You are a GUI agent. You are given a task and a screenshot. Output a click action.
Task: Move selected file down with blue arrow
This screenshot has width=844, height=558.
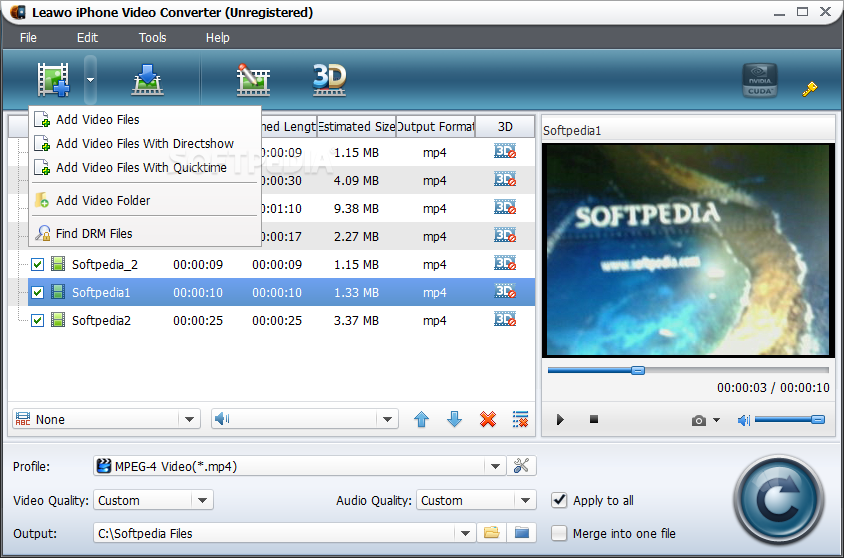(454, 419)
